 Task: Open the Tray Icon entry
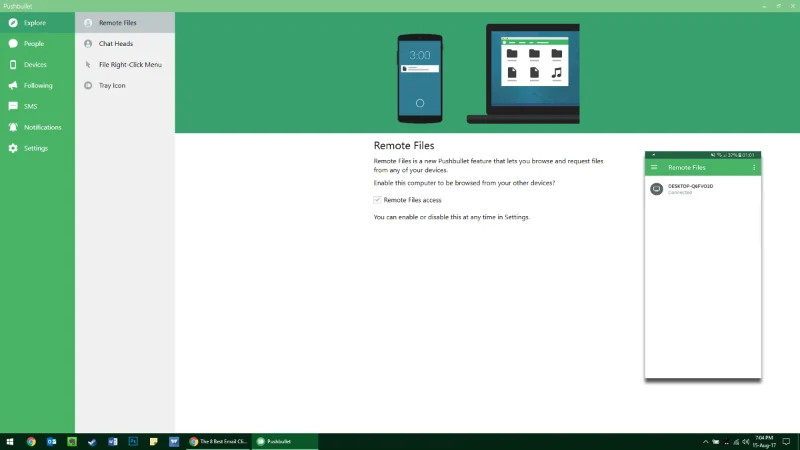[x=125, y=86]
